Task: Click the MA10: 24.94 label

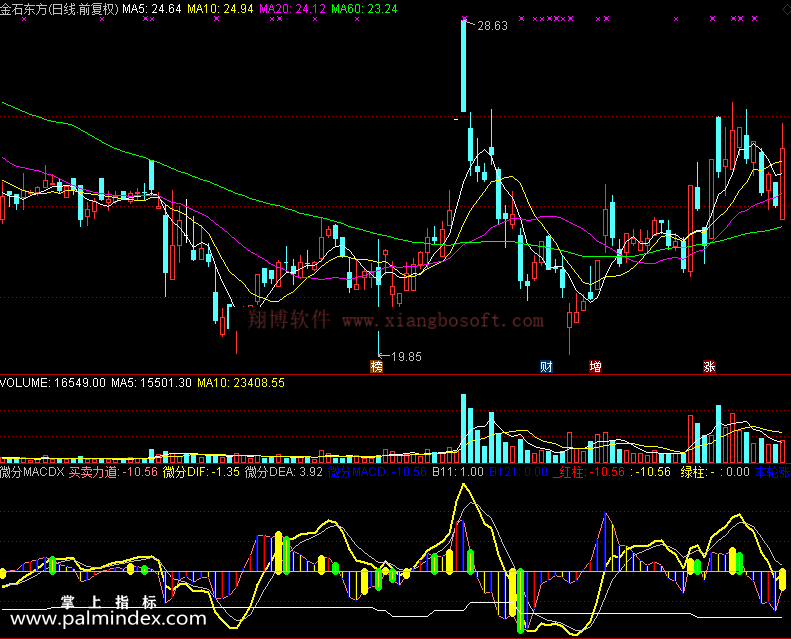Action: [220, 9]
